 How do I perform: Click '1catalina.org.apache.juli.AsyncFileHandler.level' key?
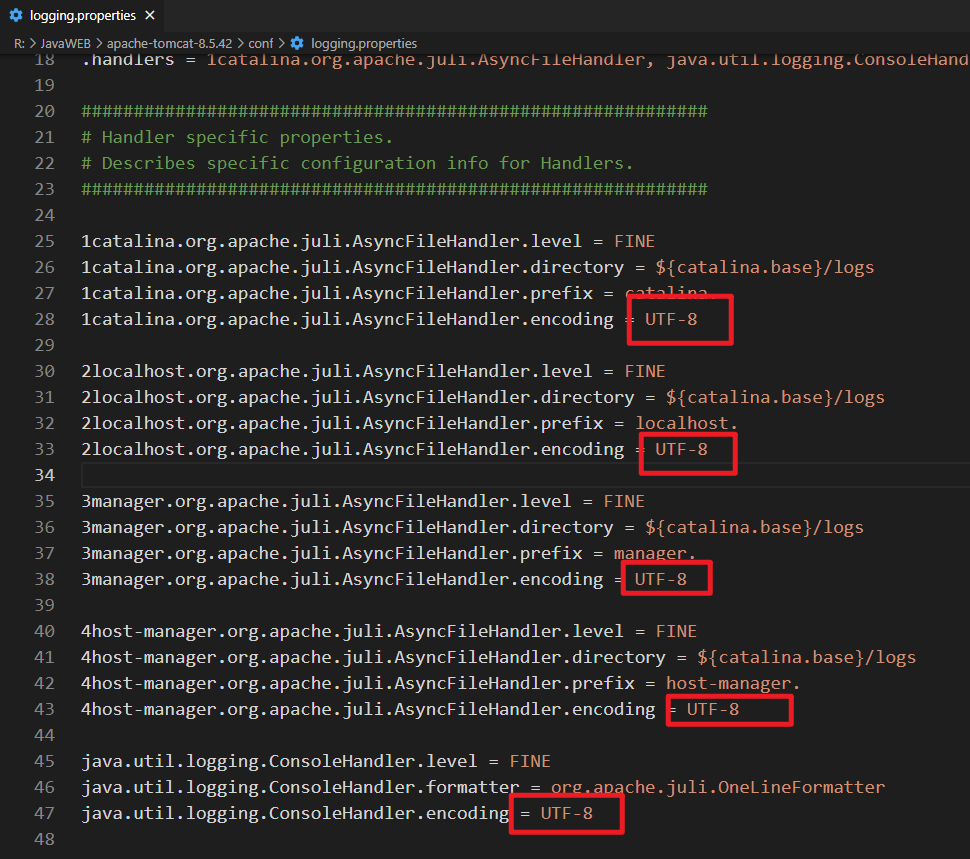[x=331, y=241]
